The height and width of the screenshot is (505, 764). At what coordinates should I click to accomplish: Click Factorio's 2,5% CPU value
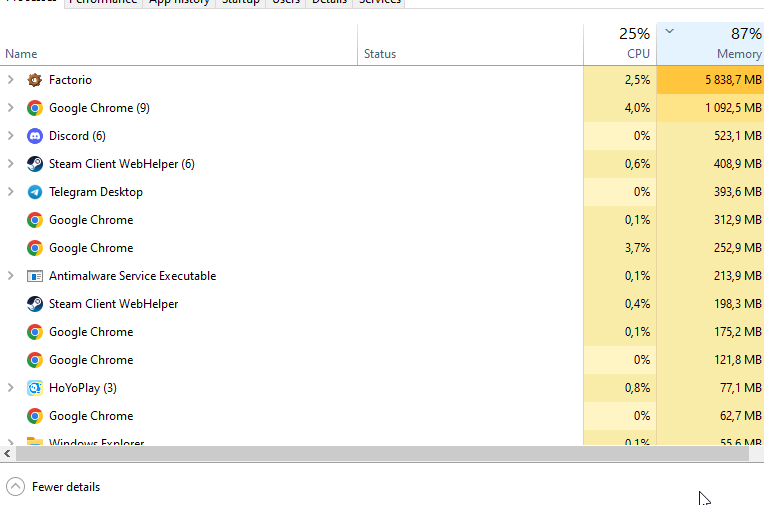638,80
